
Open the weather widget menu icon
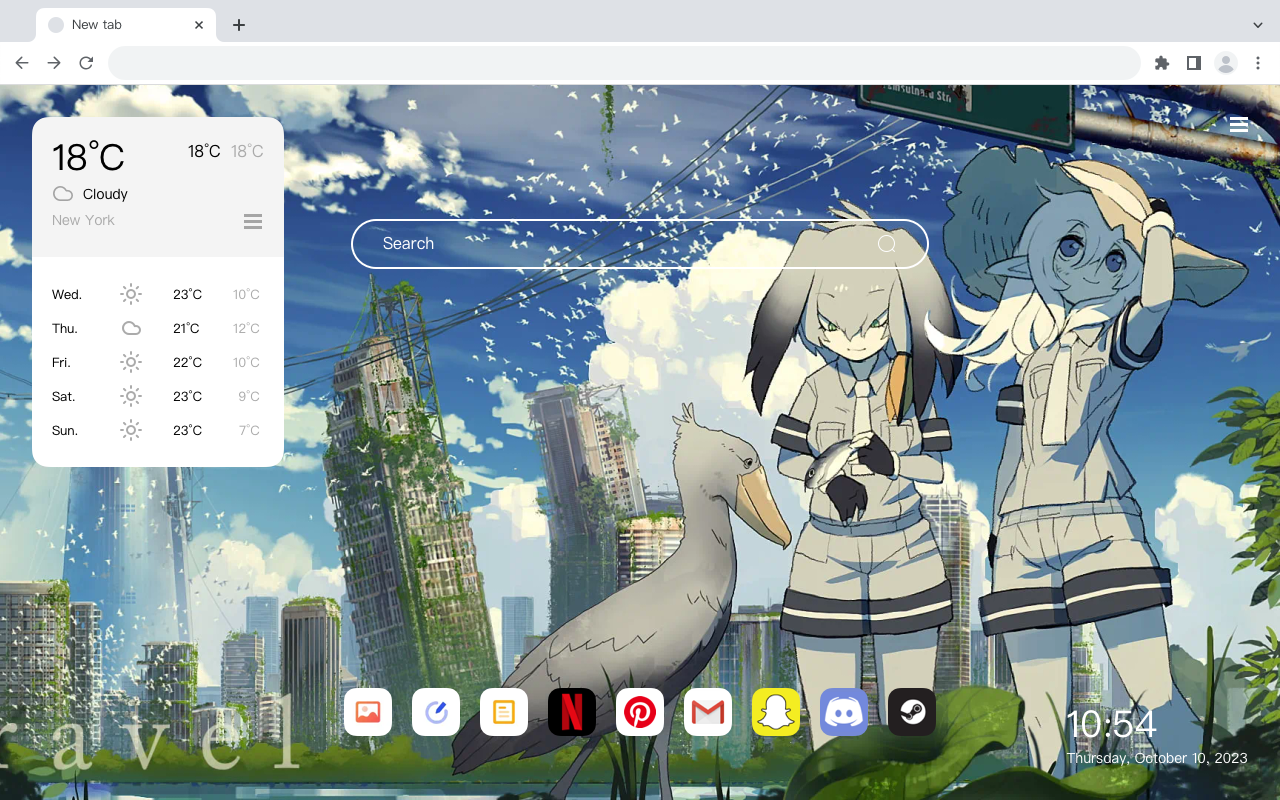[253, 221]
